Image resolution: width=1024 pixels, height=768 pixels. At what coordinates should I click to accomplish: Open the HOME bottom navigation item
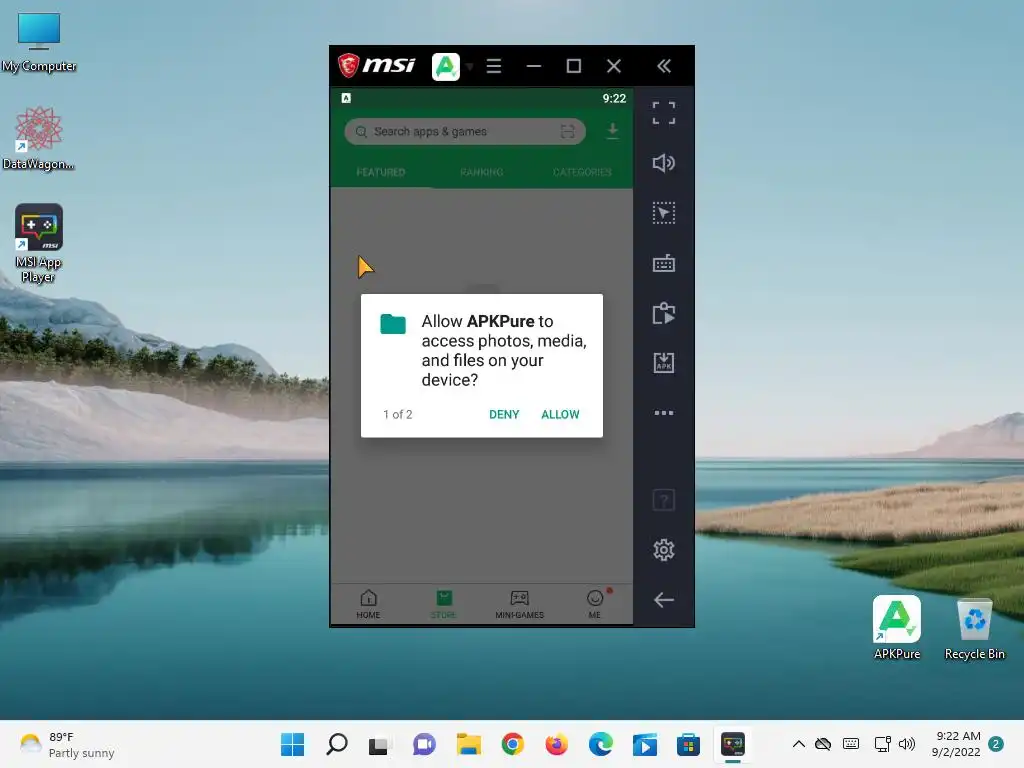(x=368, y=604)
